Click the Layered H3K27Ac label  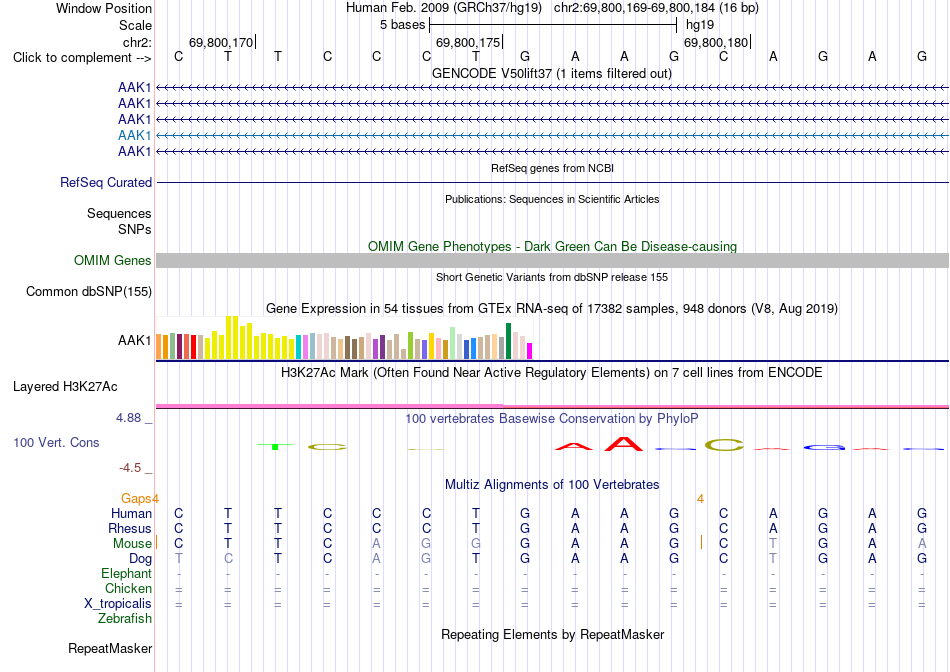(65, 387)
